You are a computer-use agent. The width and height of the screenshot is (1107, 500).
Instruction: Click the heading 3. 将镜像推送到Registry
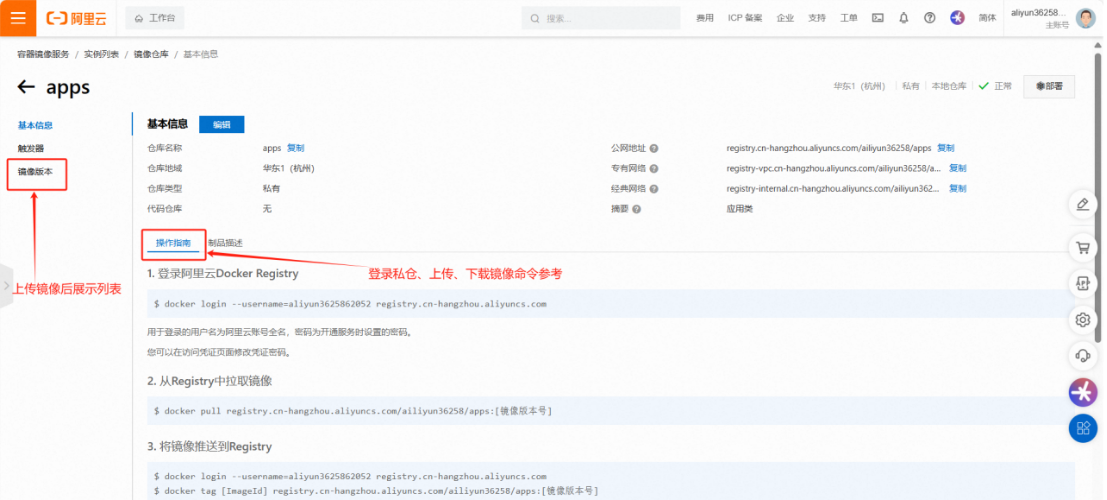pyautogui.click(x=210, y=446)
